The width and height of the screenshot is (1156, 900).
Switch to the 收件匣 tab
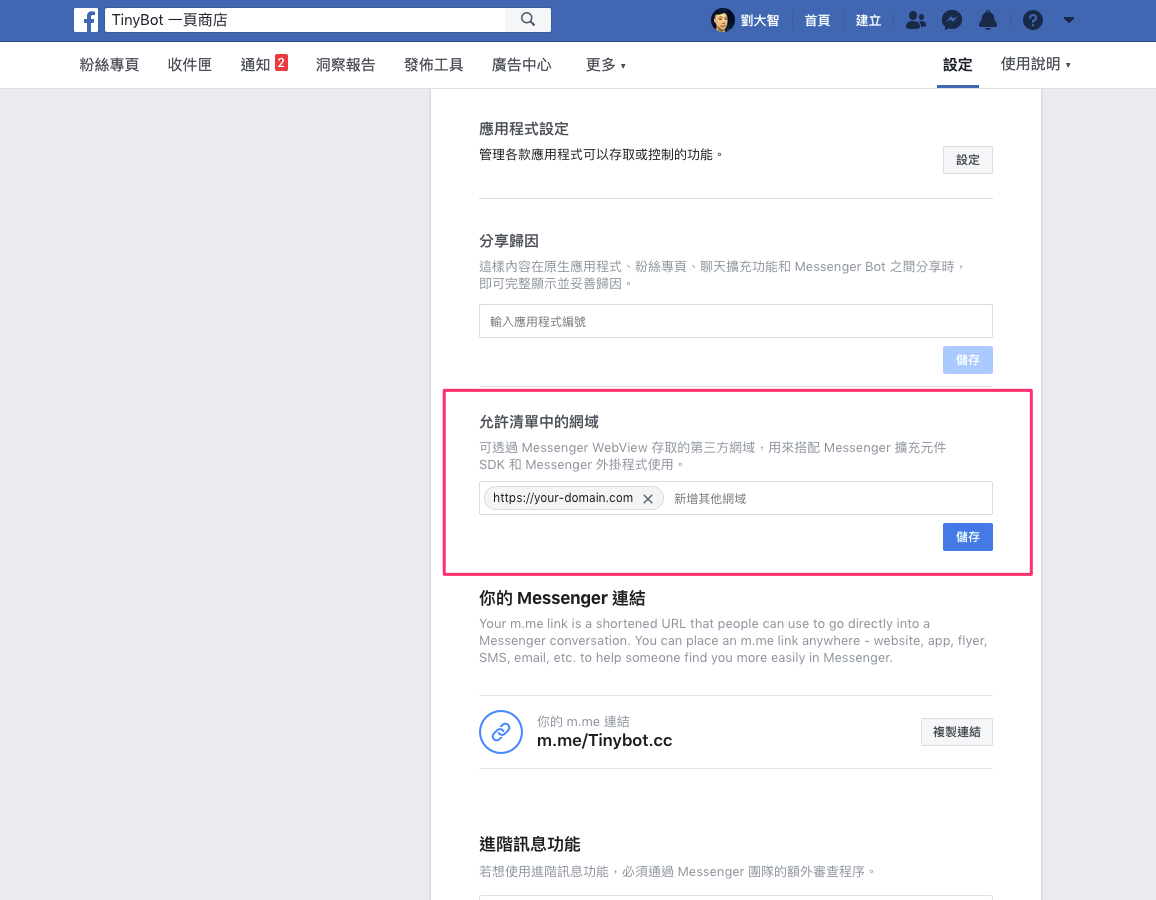(189, 65)
